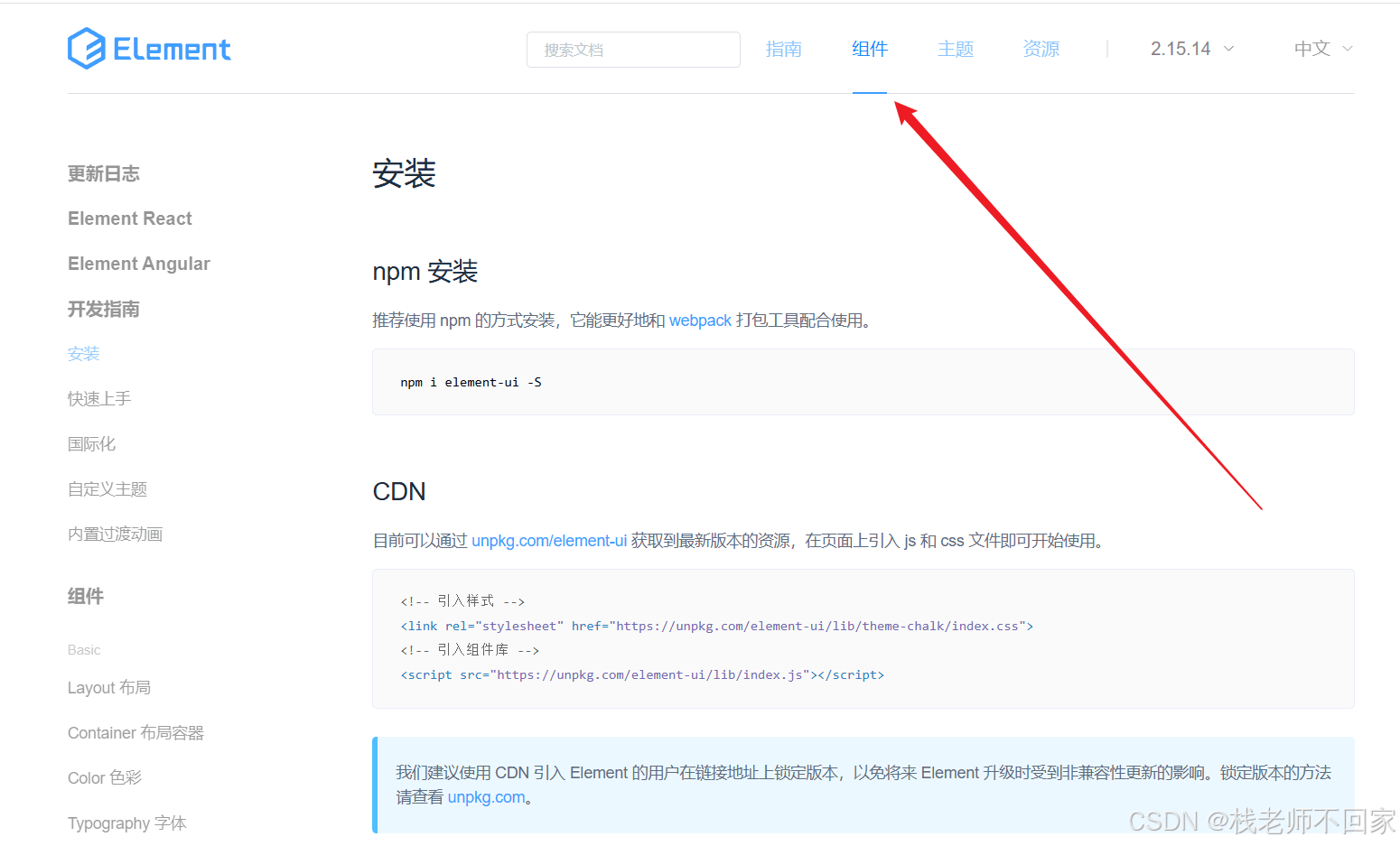Select 快速上手 in the sidebar
The image size is (1400, 846).
99,398
